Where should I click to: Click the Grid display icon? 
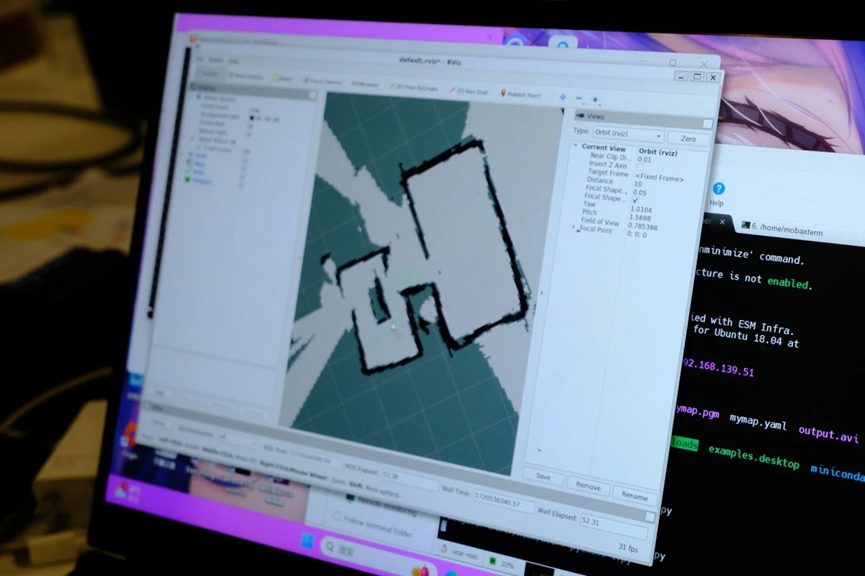(x=190, y=155)
